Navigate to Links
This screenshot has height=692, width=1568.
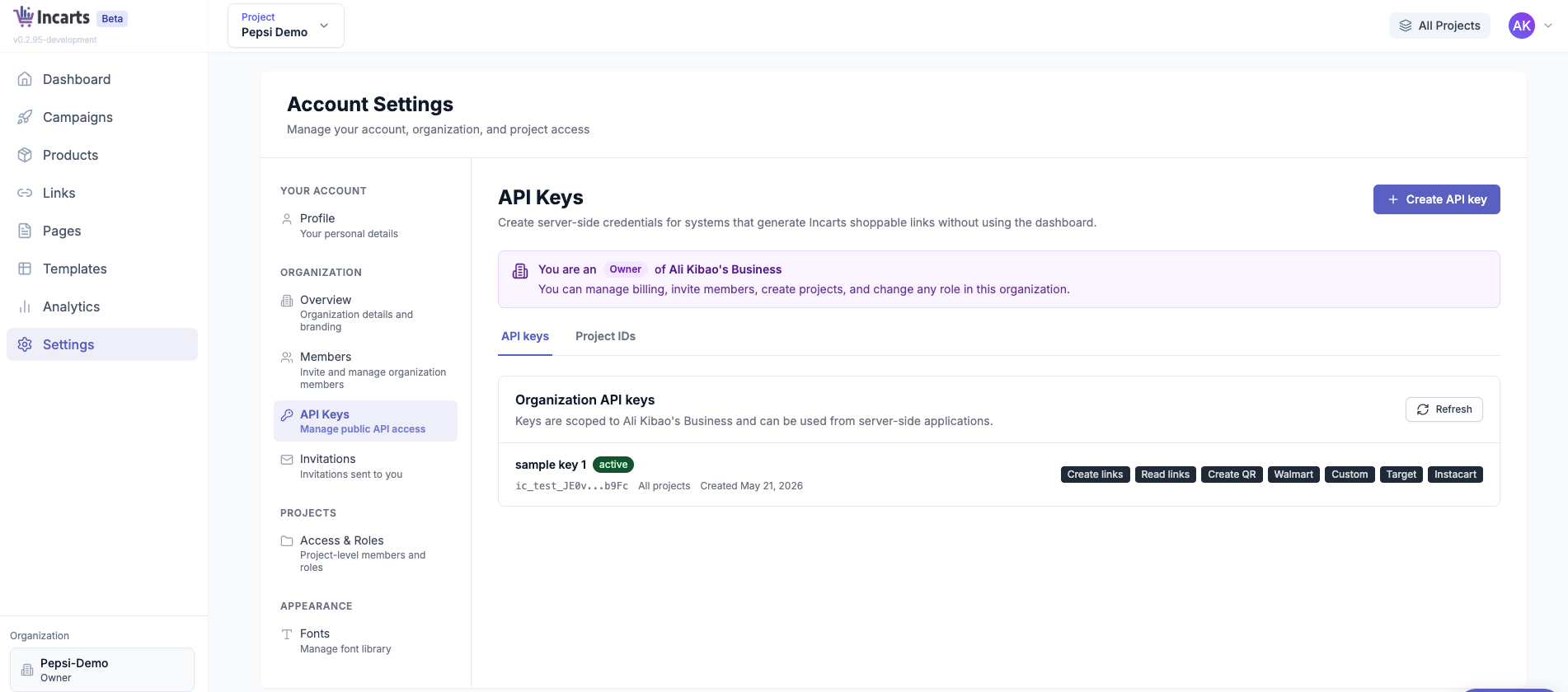tap(102, 193)
